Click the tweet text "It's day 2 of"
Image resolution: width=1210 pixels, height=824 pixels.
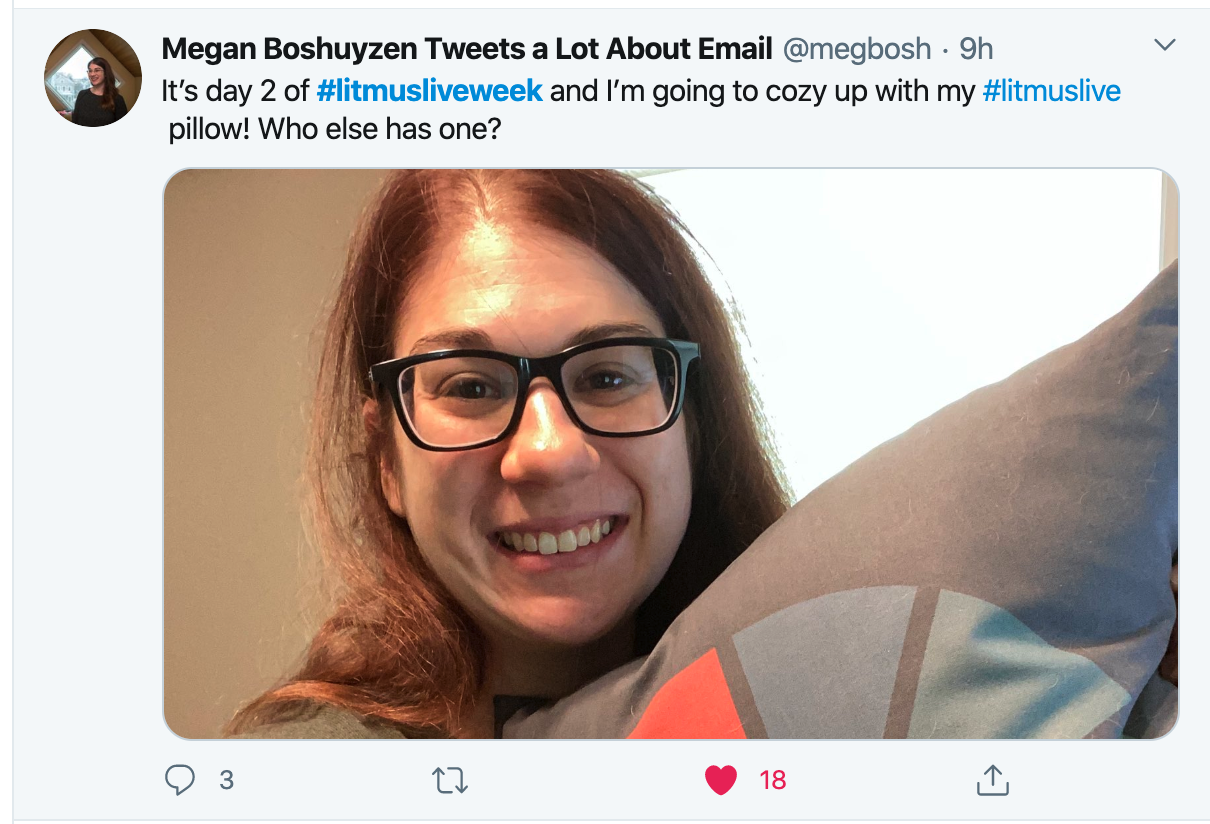click(x=235, y=91)
